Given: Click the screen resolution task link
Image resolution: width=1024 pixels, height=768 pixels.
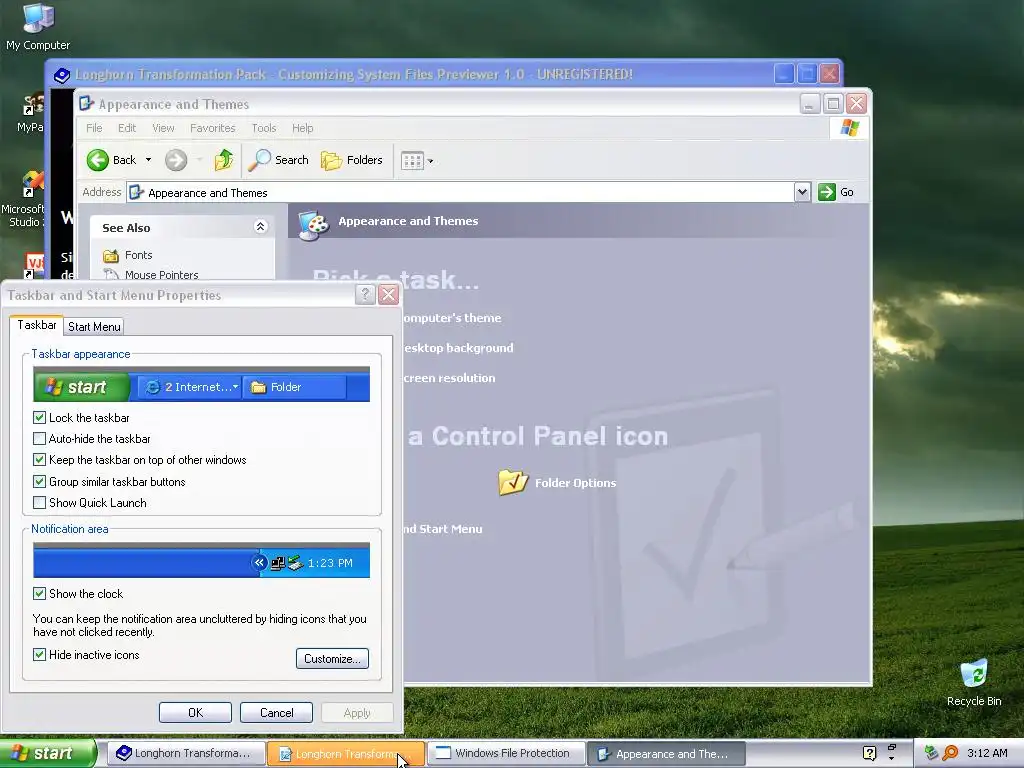Looking at the screenshot, I should 449,378.
